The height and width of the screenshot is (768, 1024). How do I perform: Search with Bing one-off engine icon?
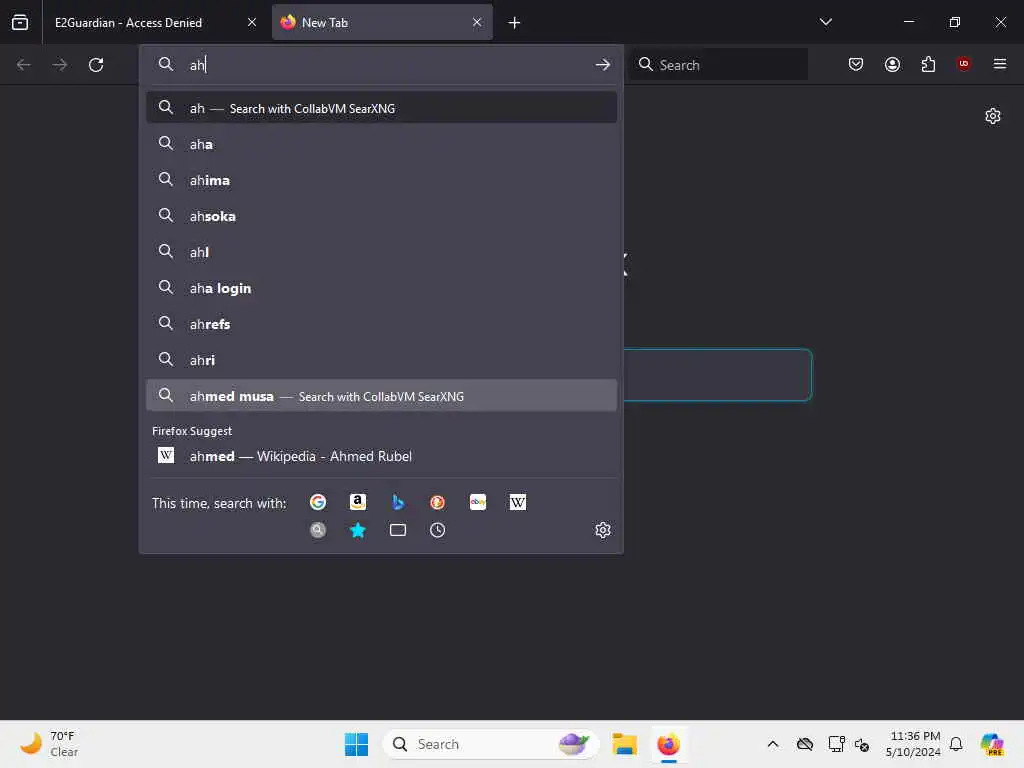tap(398, 502)
